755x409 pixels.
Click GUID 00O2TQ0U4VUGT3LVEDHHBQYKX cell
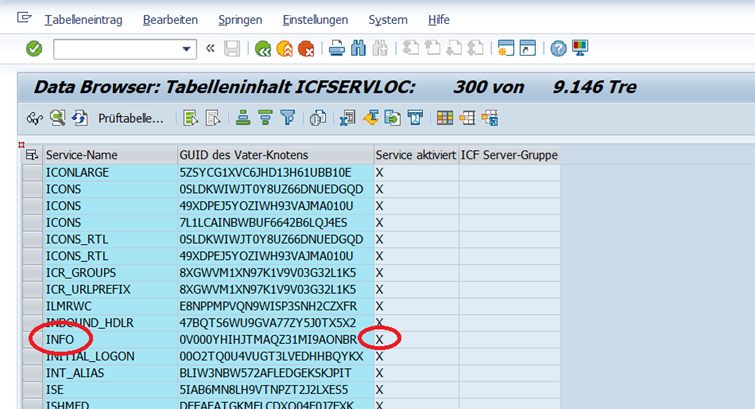click(276, 356)
